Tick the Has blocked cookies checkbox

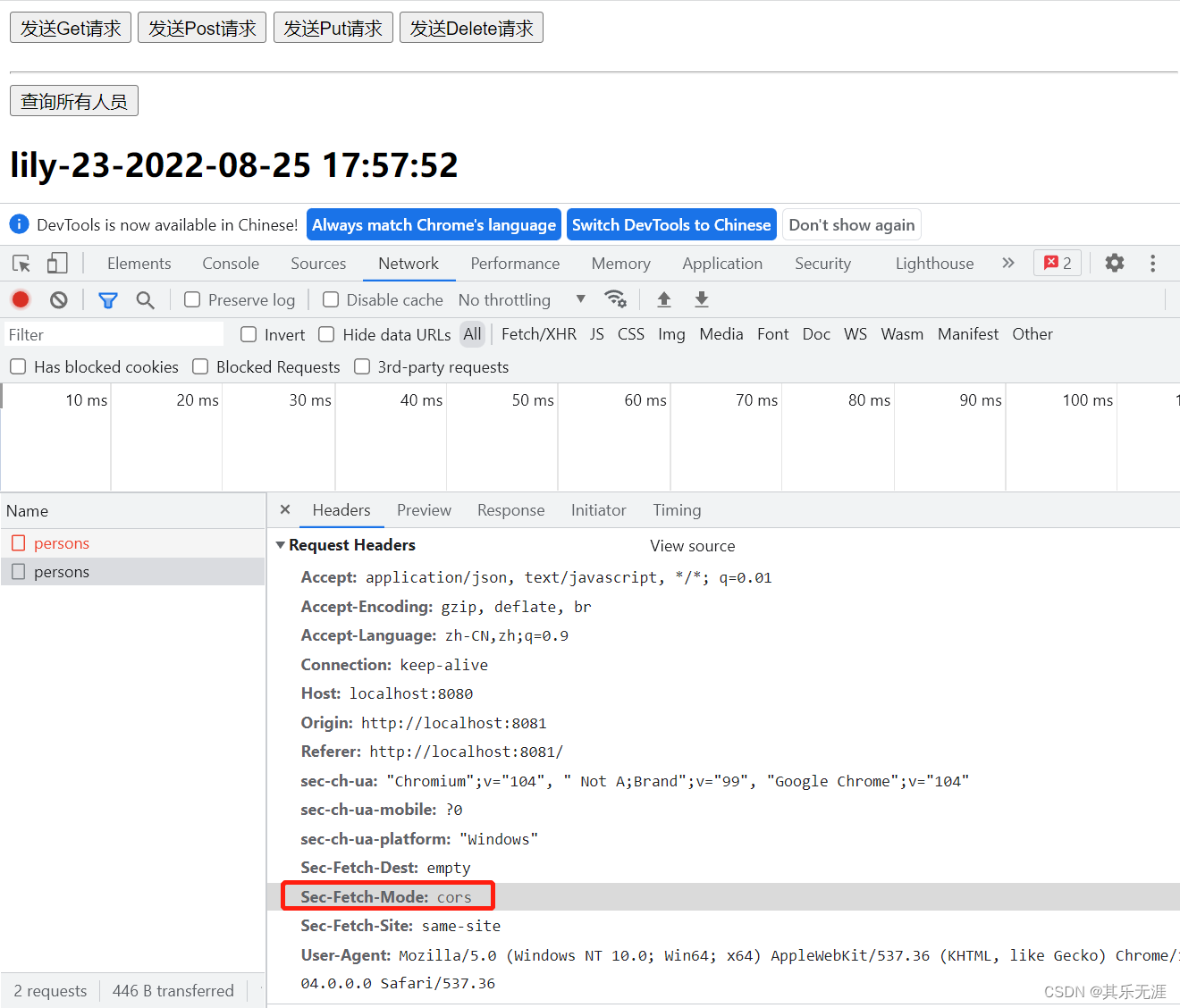(18, 366)
